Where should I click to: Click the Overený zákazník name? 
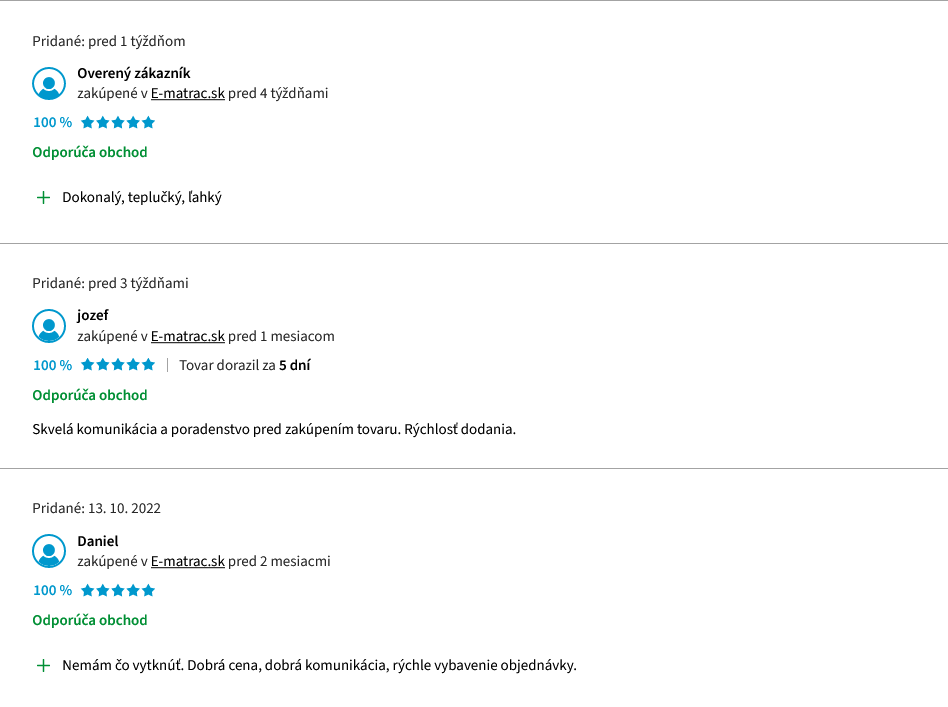point(134,73)
